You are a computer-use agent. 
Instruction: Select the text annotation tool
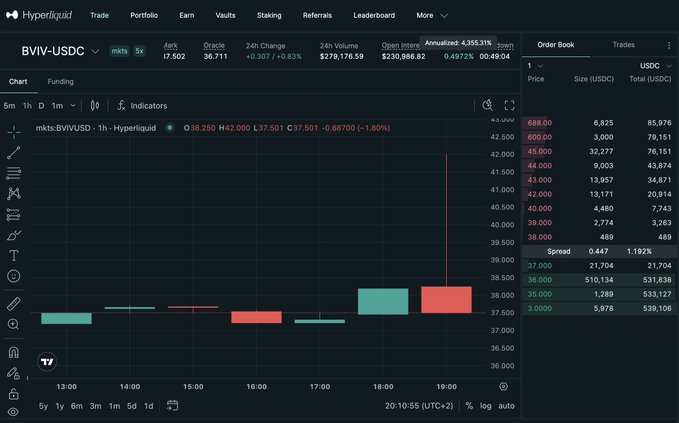[14, 255]
